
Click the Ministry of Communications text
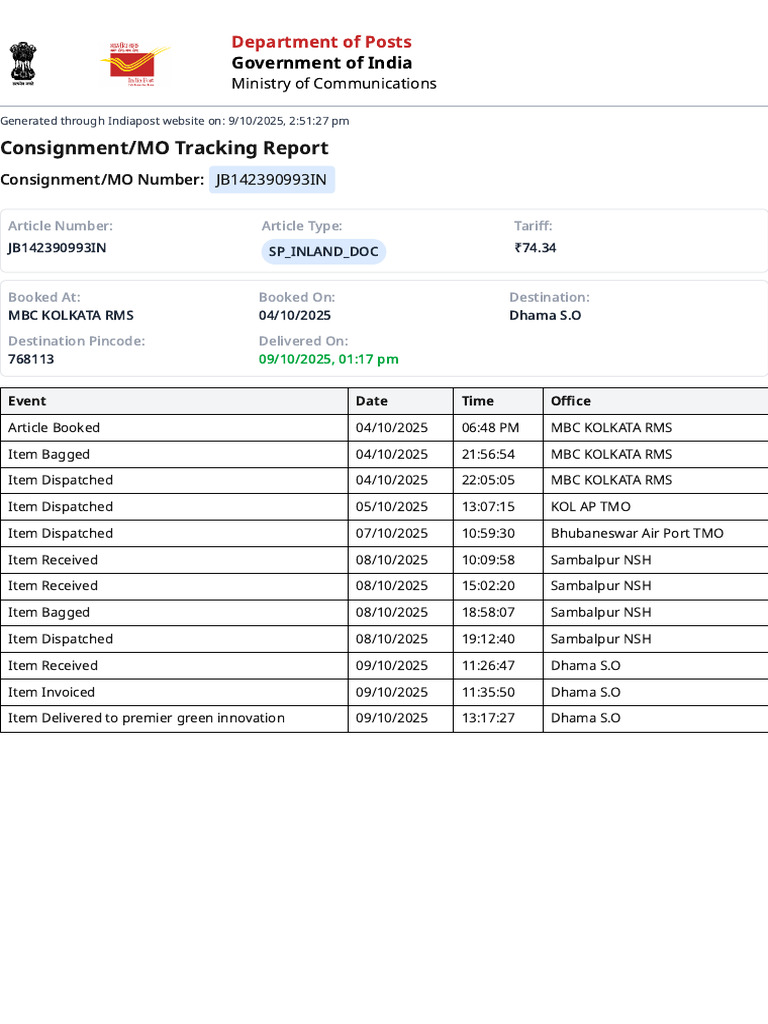(334, 84)
